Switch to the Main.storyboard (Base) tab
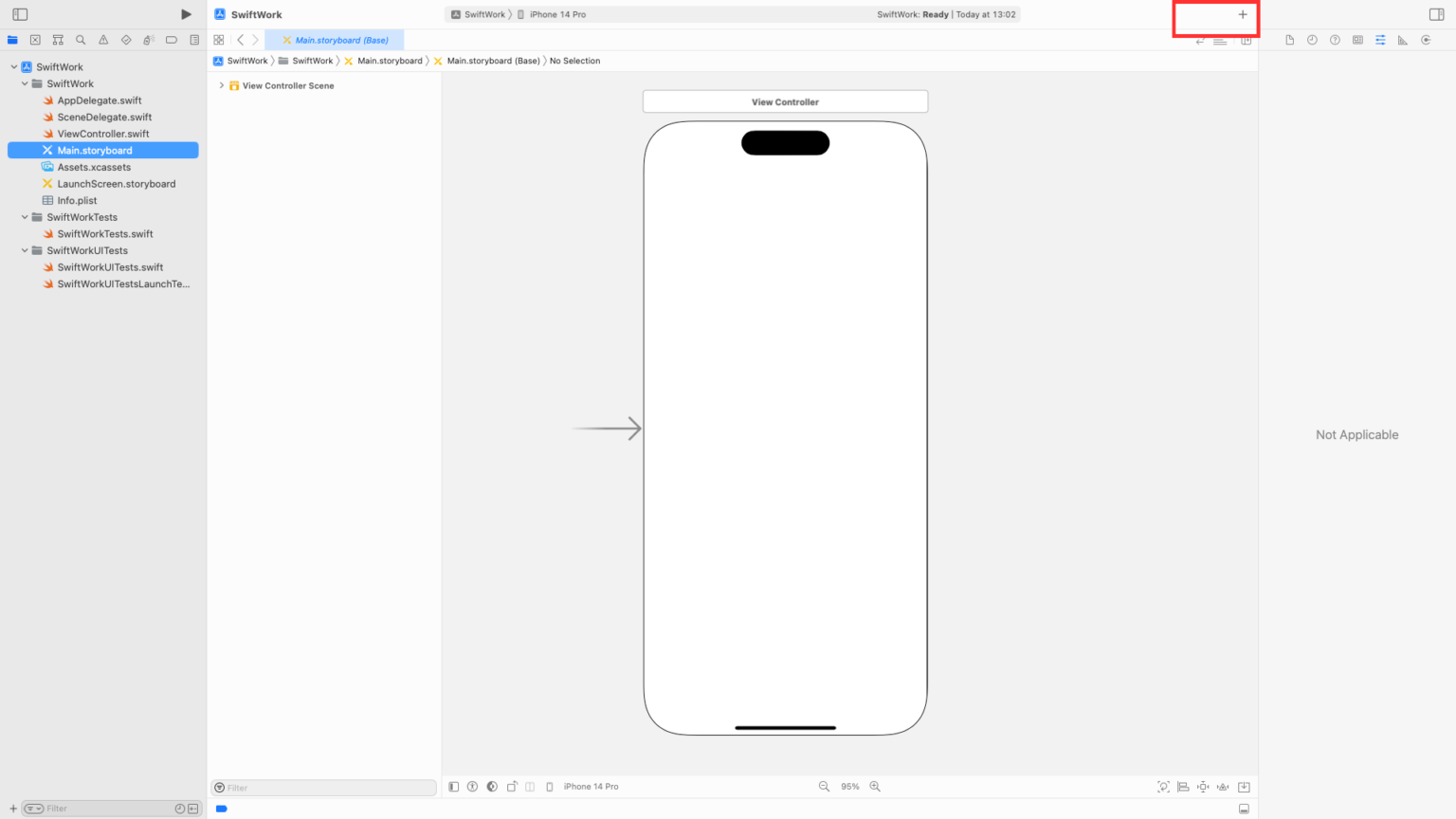The height and width of the screenshot is (819, 1456). [336, 40]
